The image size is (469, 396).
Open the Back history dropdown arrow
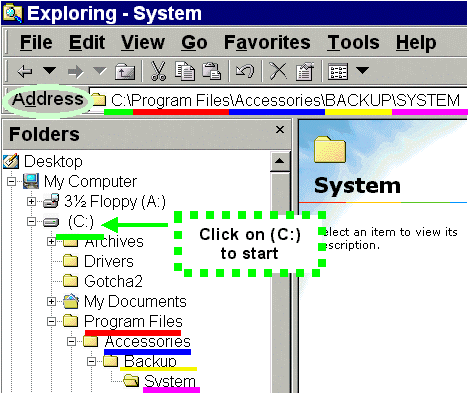(49, 70)
